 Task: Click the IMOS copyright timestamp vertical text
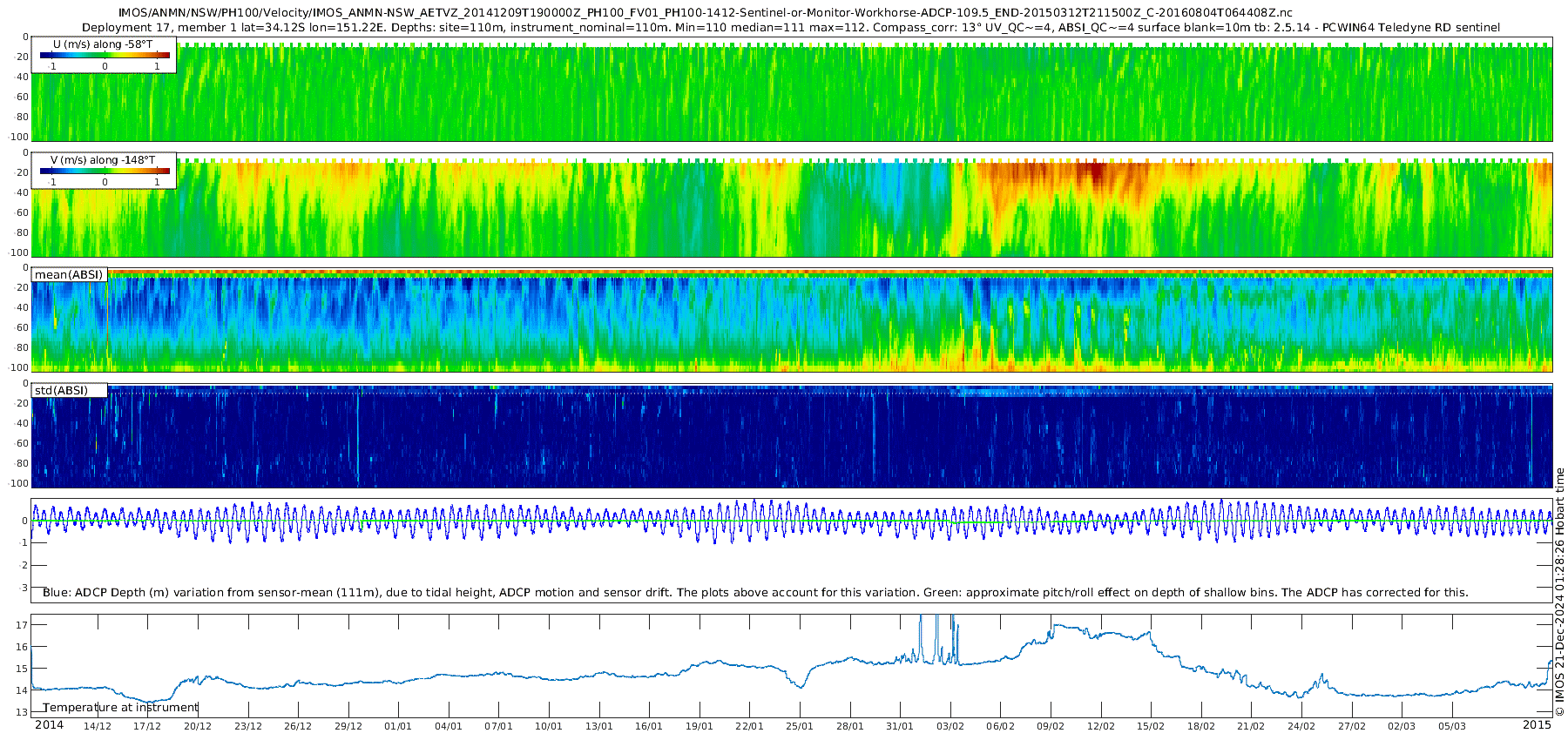[1560, 591]
